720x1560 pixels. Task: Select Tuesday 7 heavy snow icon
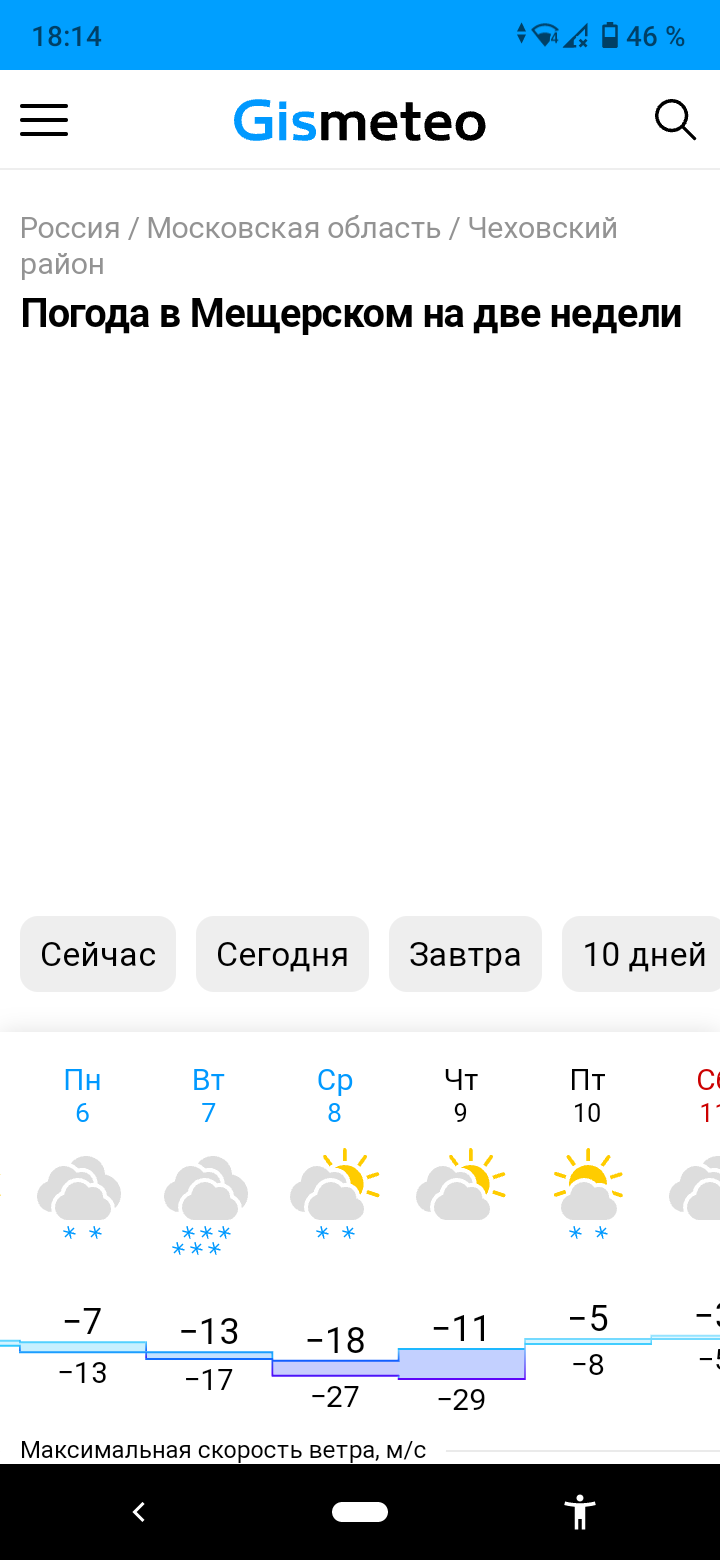(x=206, y=1205)
